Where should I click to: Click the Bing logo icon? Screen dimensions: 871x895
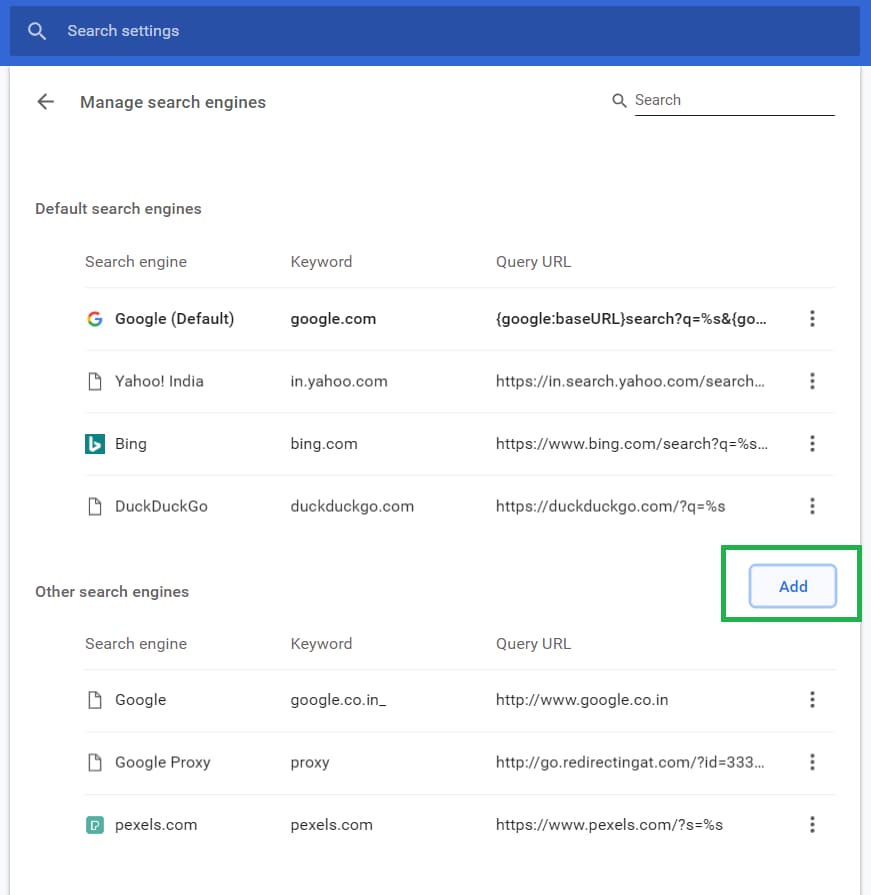95,444
